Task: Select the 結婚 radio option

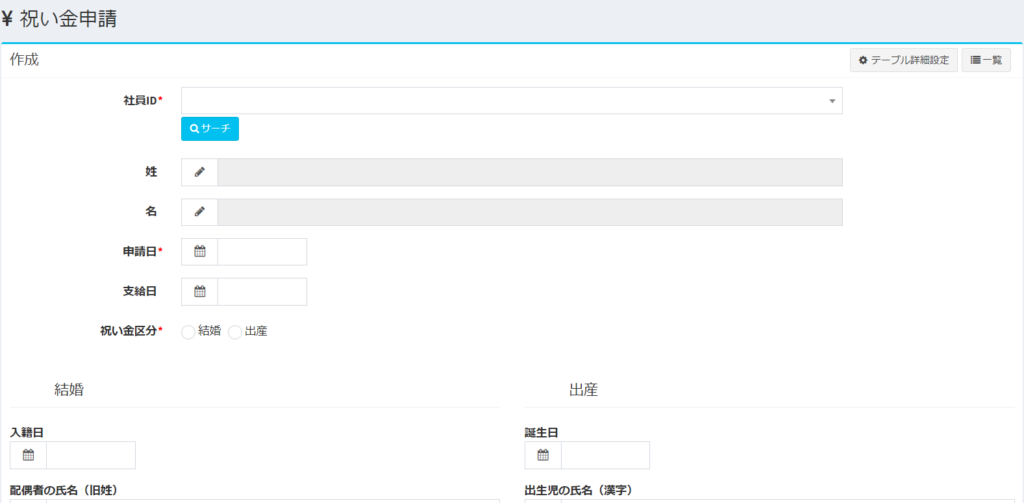Action: click(188, 332)
